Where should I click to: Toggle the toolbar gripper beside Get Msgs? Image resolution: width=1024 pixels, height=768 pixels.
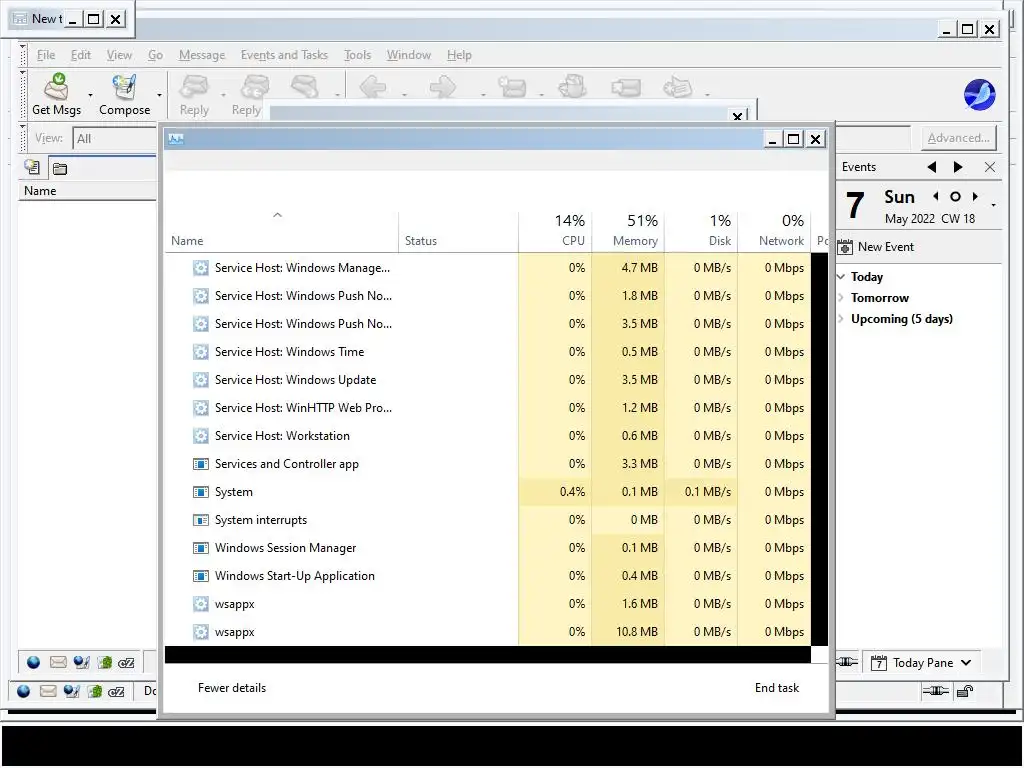click(x=23, y=95)
